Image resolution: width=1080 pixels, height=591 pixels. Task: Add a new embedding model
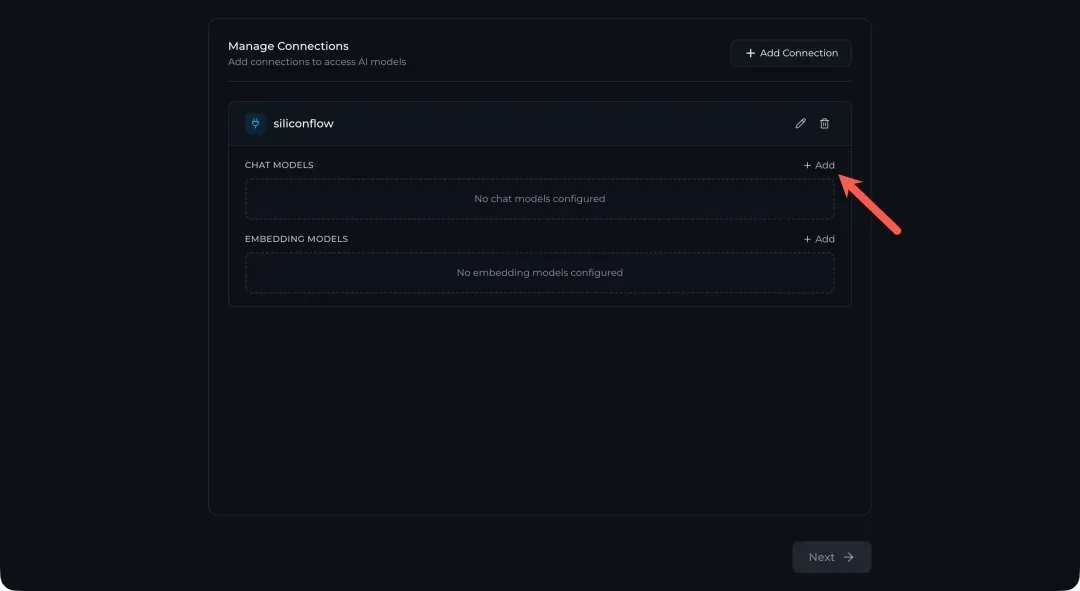click(819, 239)
